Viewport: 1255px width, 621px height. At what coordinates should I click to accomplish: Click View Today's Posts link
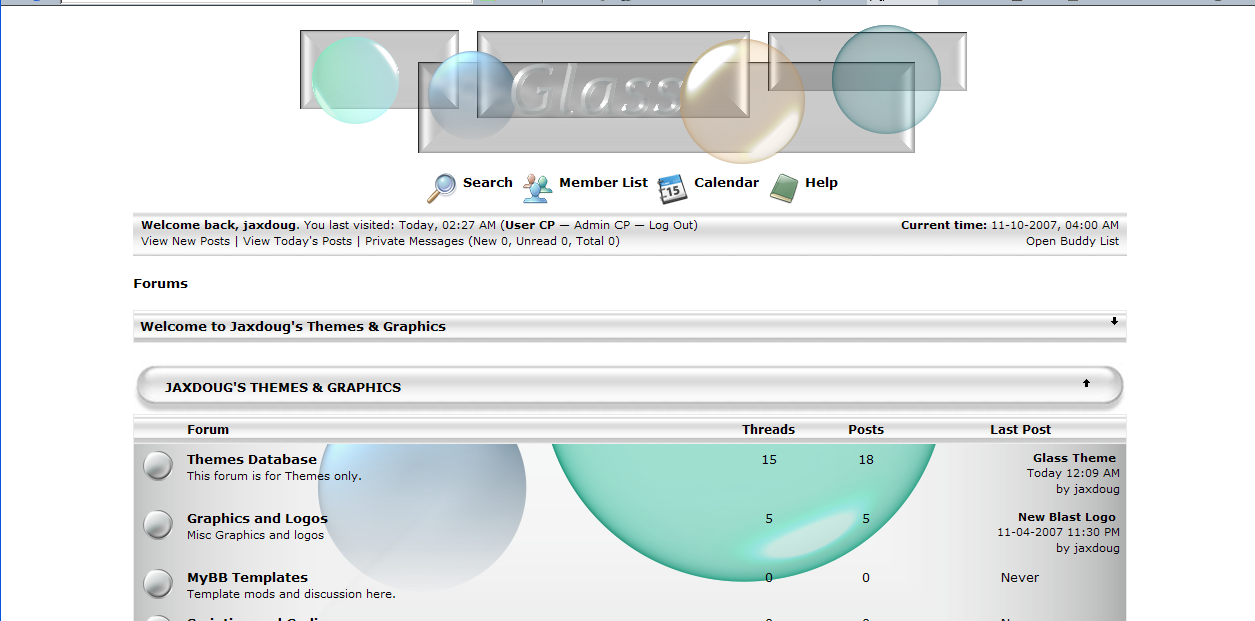coord(297,241)
